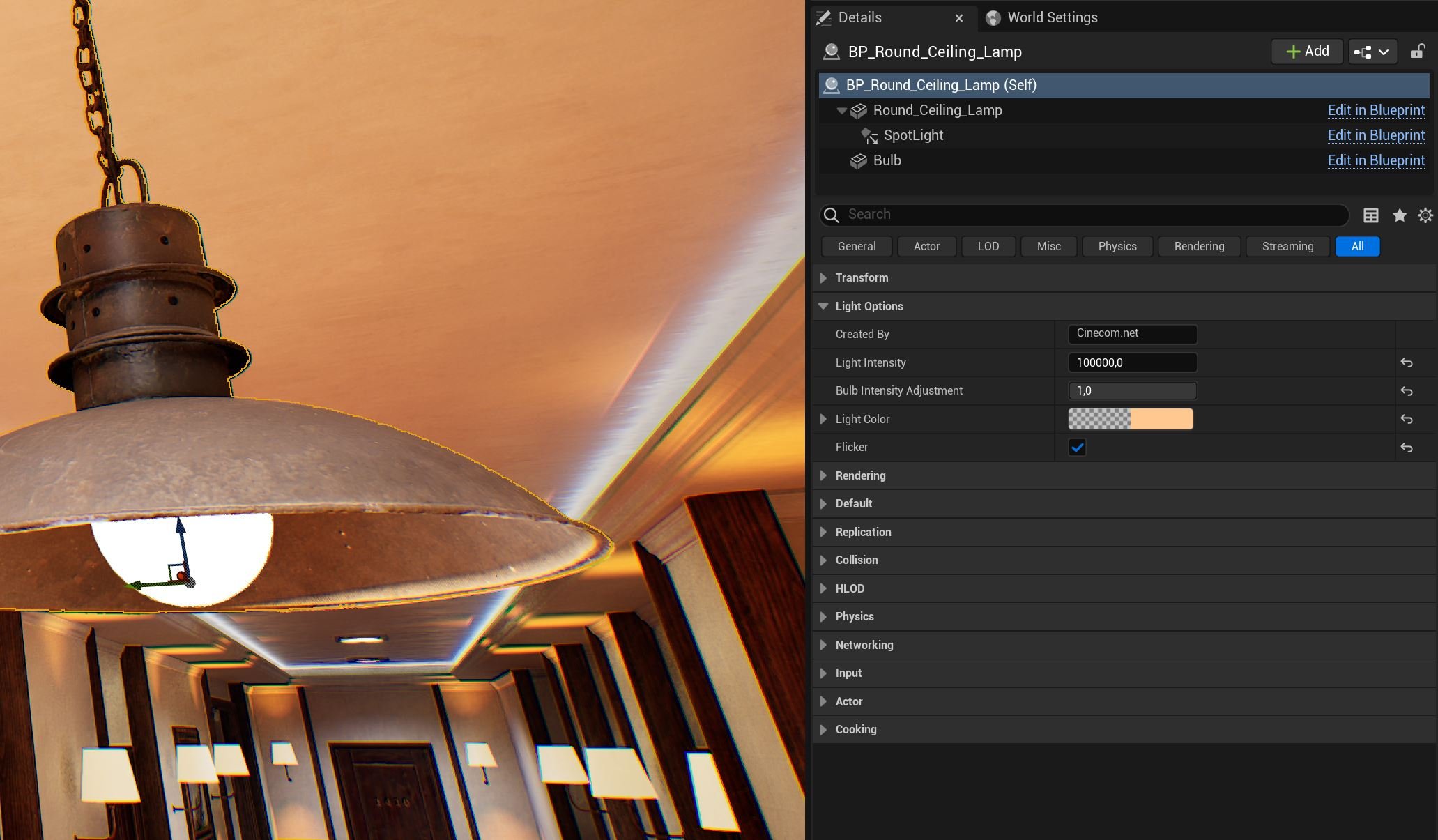
Task: Select the Rendering filter toggle
Action: point(1198,246)
